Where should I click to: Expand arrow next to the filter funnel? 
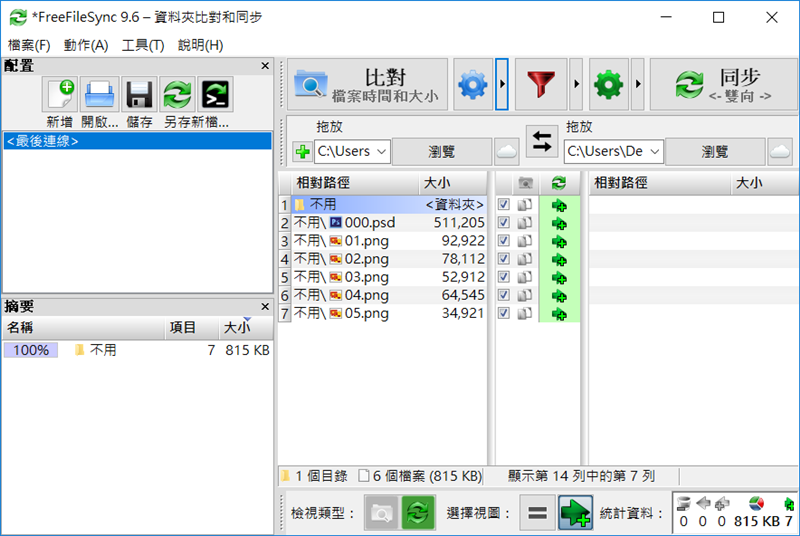coord(576,84)
